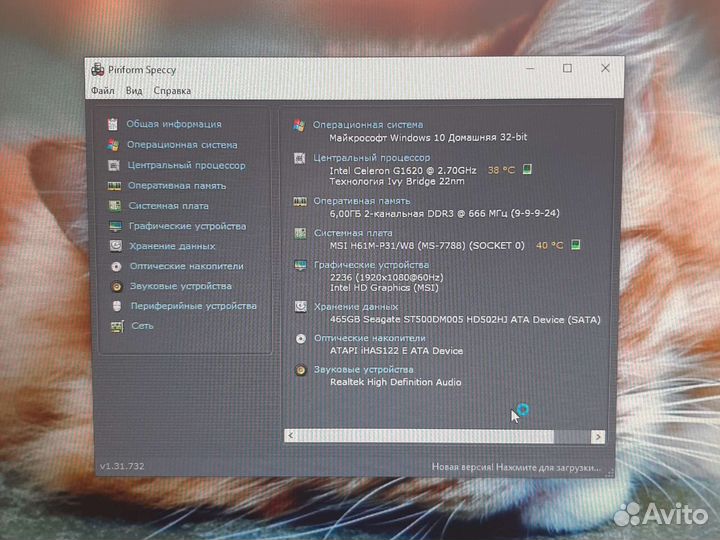Image resolution: width=720 pixels, height=540 pixels.
Task: Click the Windows flag icon in summary
Action: click(x=299, y=125)
